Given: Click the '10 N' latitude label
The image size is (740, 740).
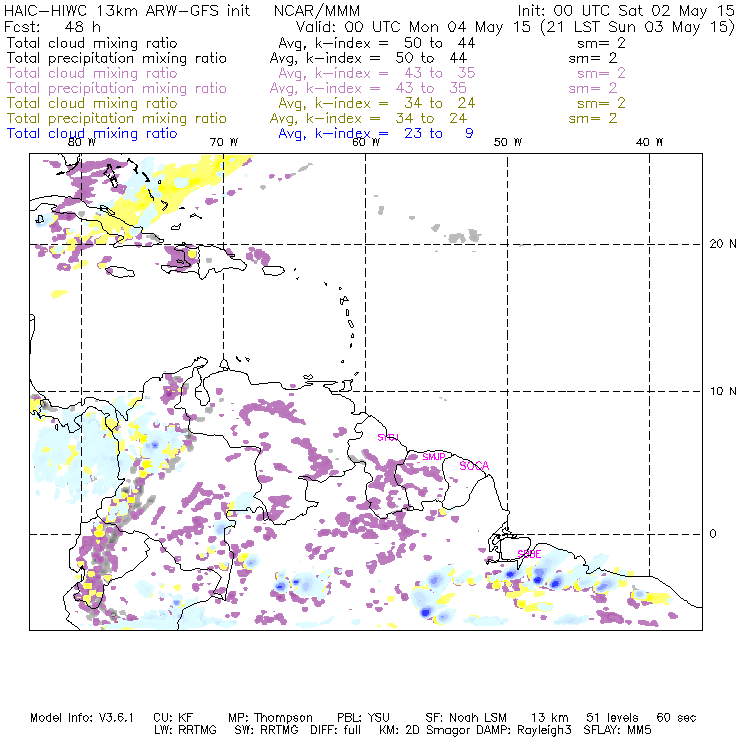Looking at the screenshot, I should (x=723, y=391).
